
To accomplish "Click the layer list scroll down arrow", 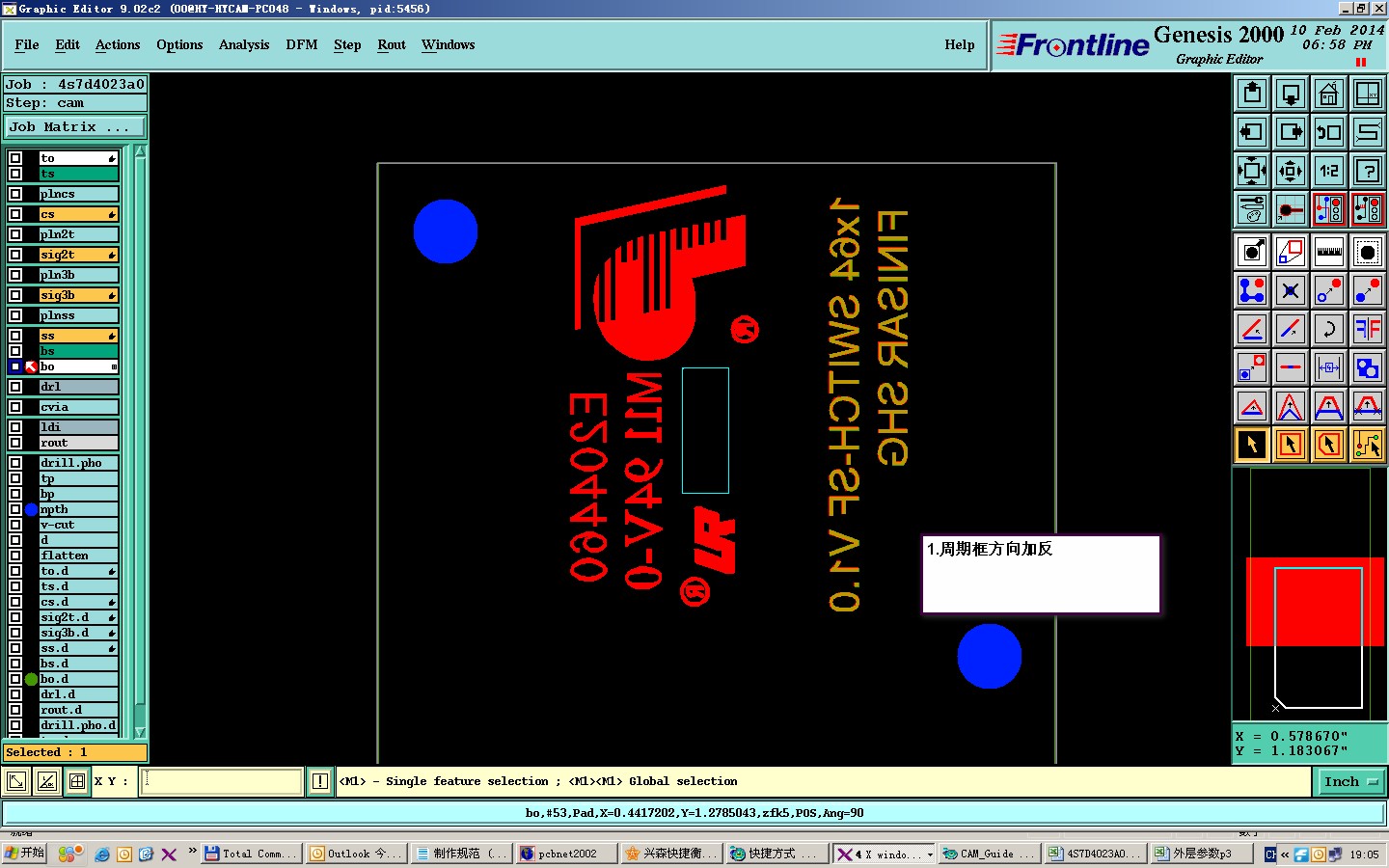I will point(140,732).
